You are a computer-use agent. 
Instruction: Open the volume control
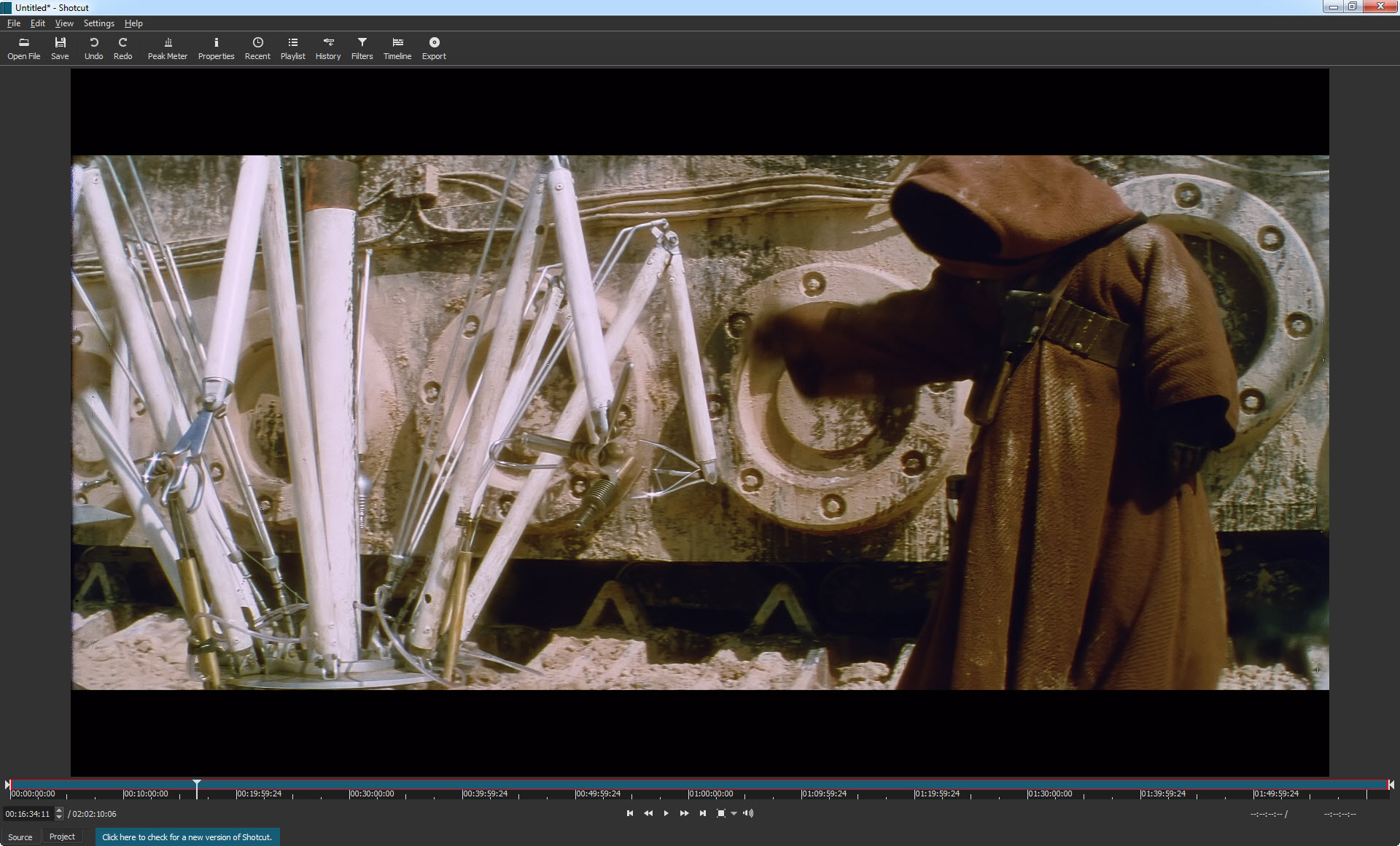point(748,813)
